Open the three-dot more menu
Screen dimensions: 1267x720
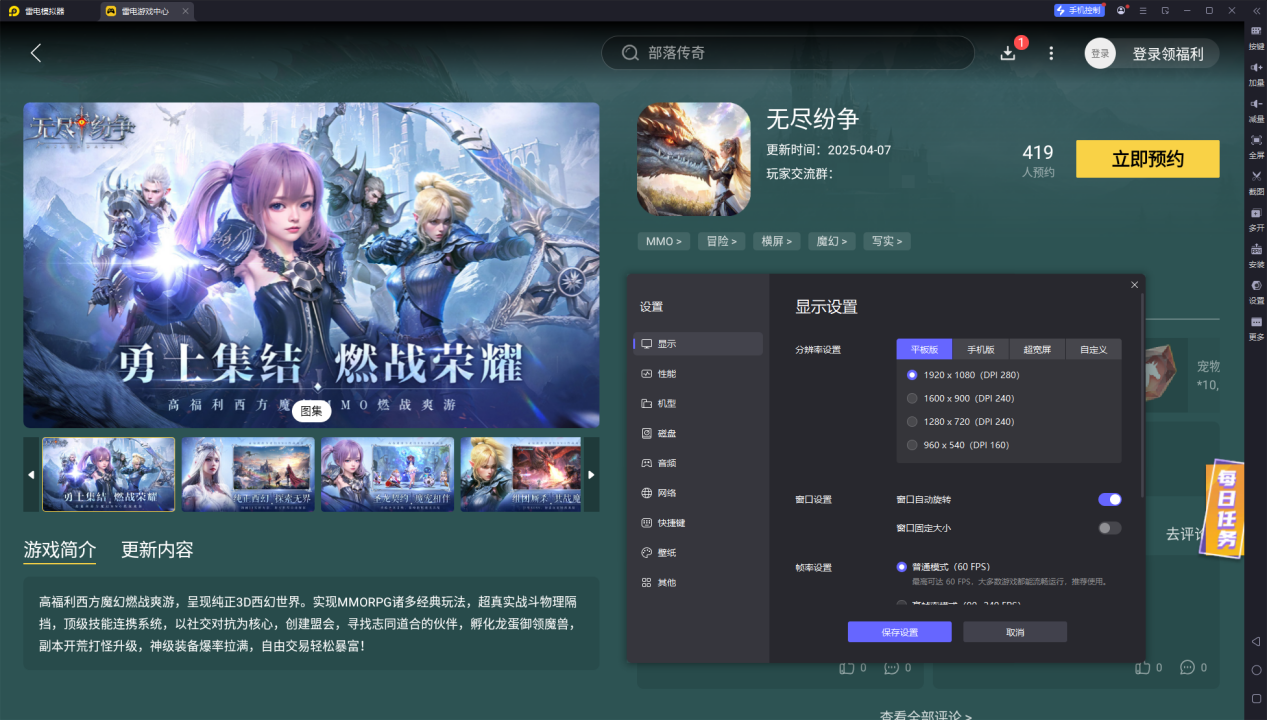coord(1051,53)
